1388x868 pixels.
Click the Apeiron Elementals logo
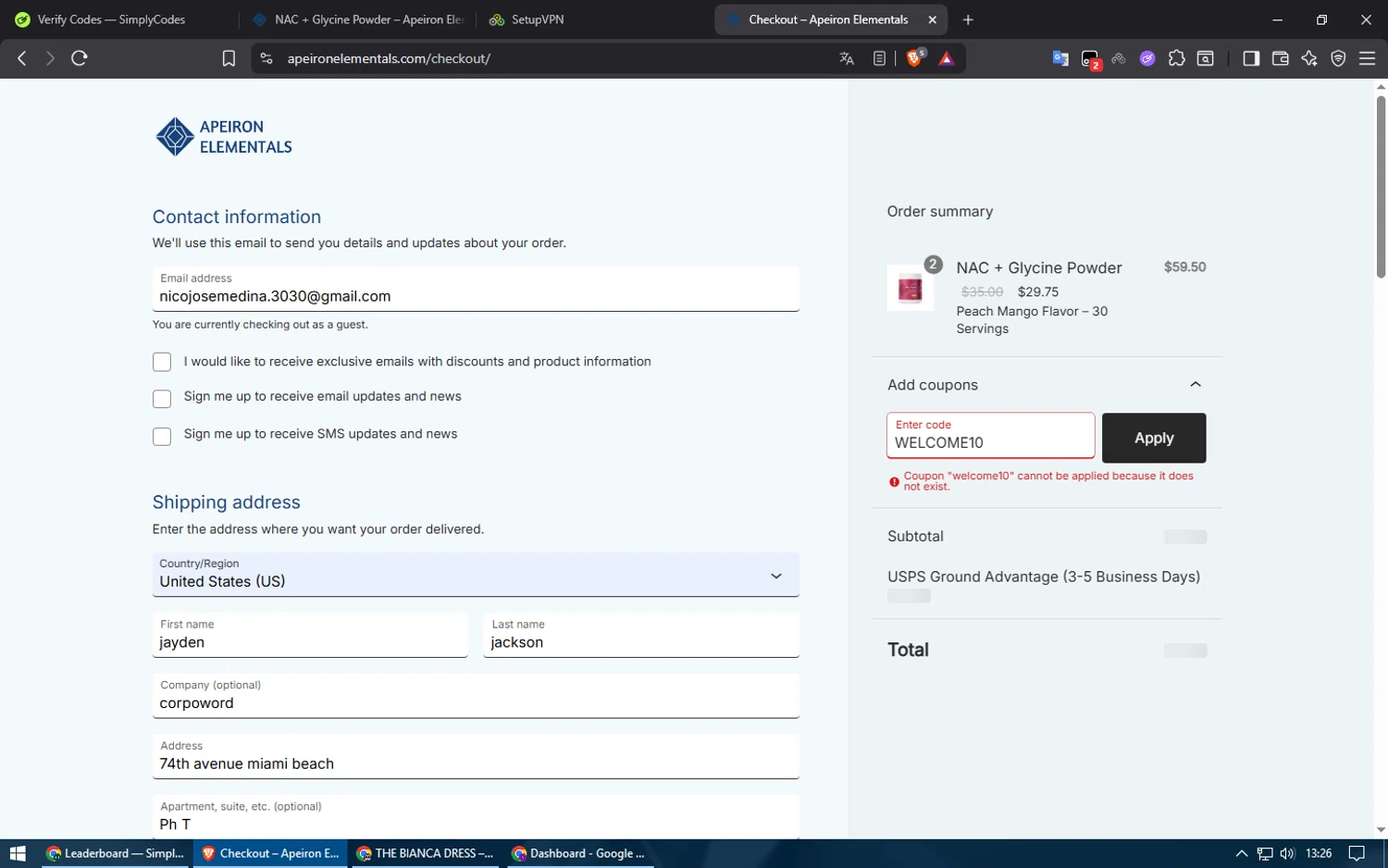click(223, 137)
